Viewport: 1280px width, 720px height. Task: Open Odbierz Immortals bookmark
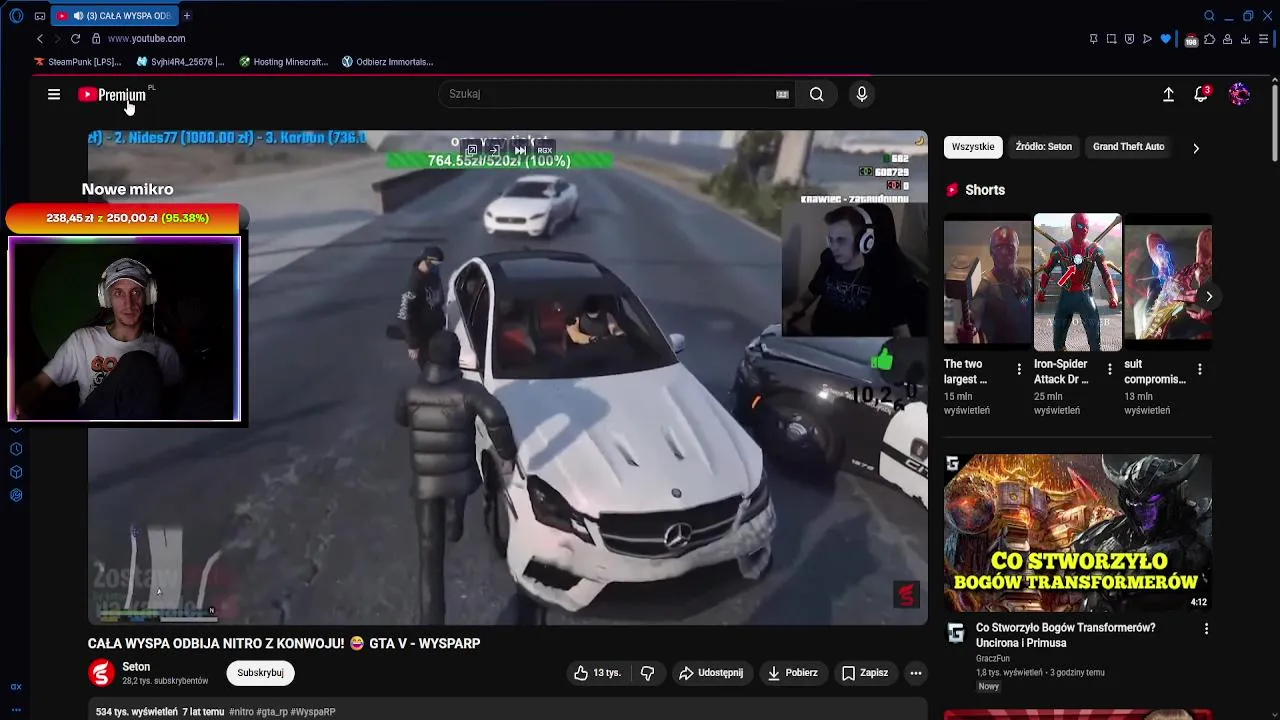tap(388, 62)
